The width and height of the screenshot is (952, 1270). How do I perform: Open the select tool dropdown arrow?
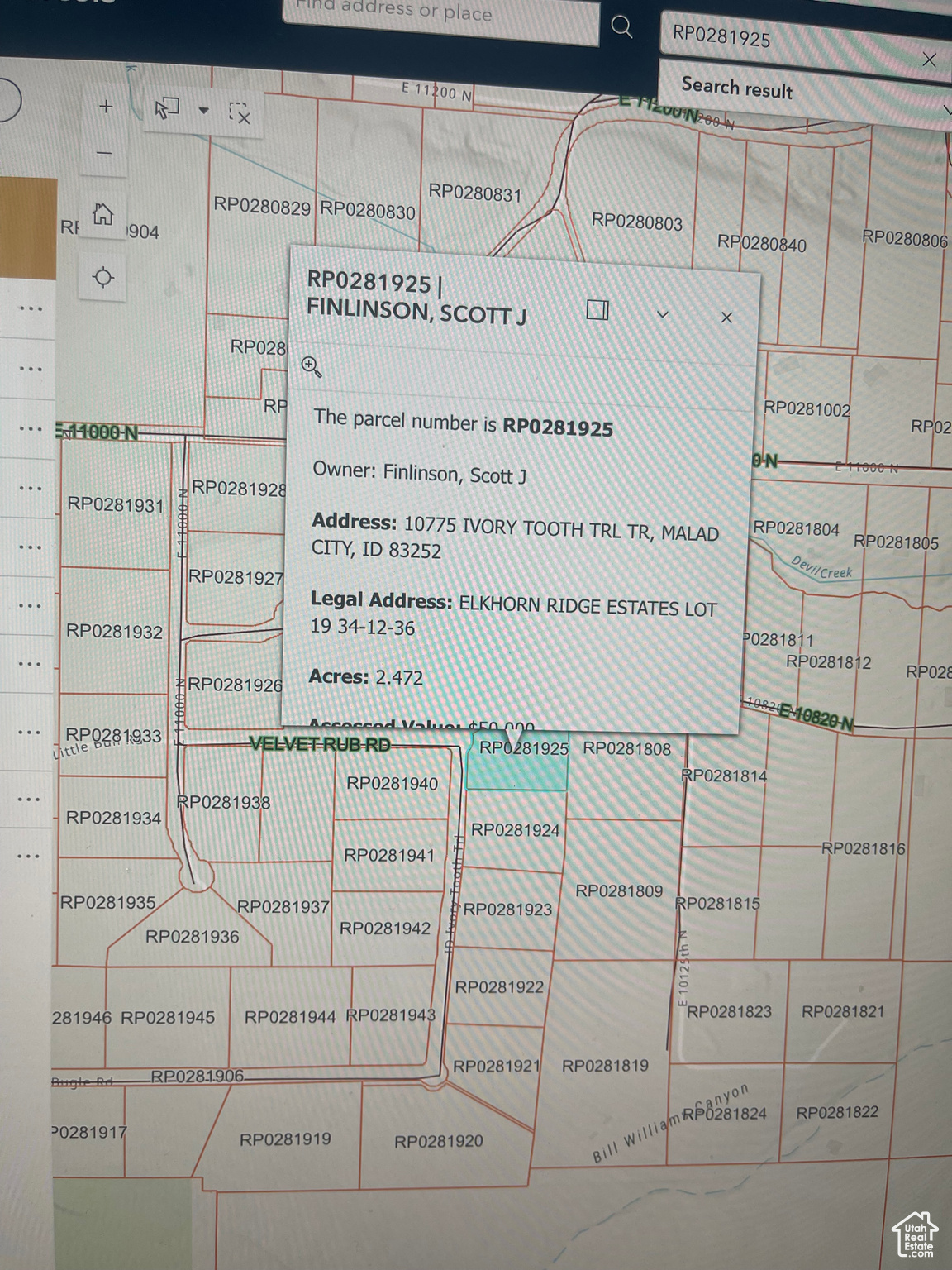pyautogui.click(x=203, y=110)
